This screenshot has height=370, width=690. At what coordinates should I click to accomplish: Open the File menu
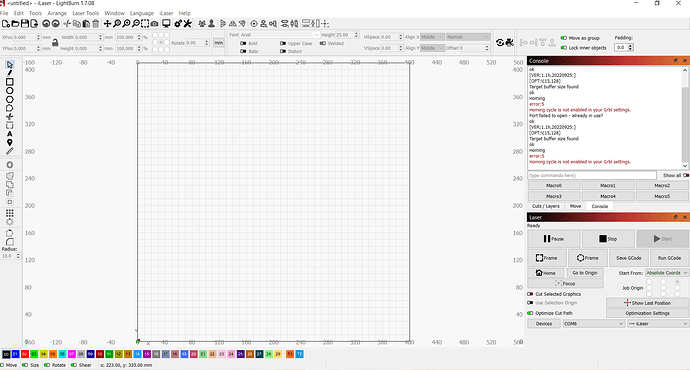pos(4,13)
